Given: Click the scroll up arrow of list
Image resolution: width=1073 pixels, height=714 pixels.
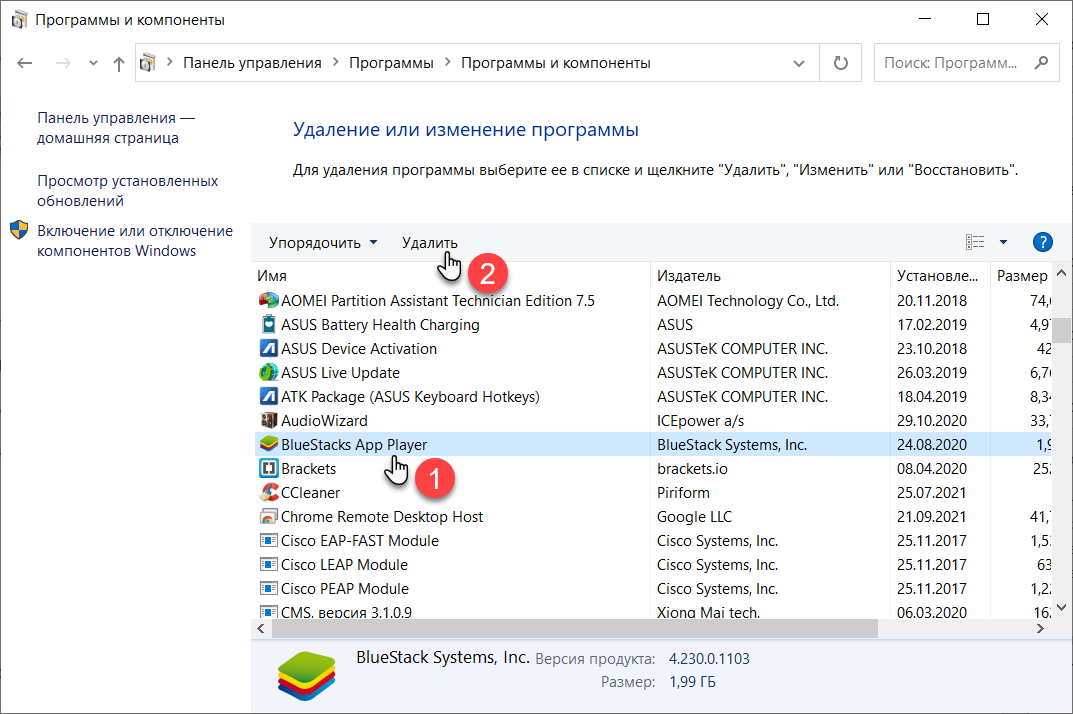Looking at the screenshot, I should click(x=1062, y=273).
